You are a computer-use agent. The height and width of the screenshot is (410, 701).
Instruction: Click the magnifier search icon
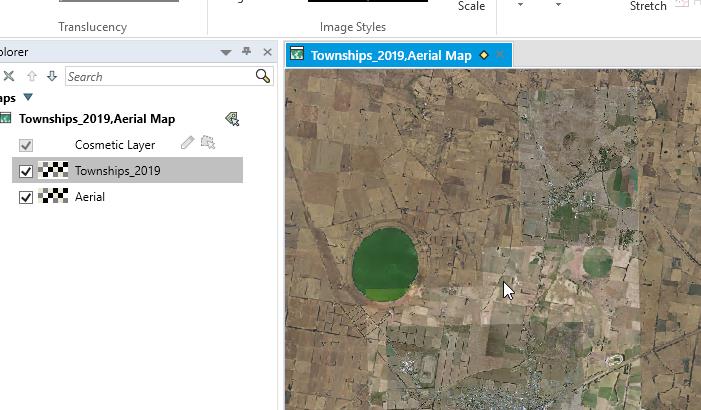pos(263,76)
